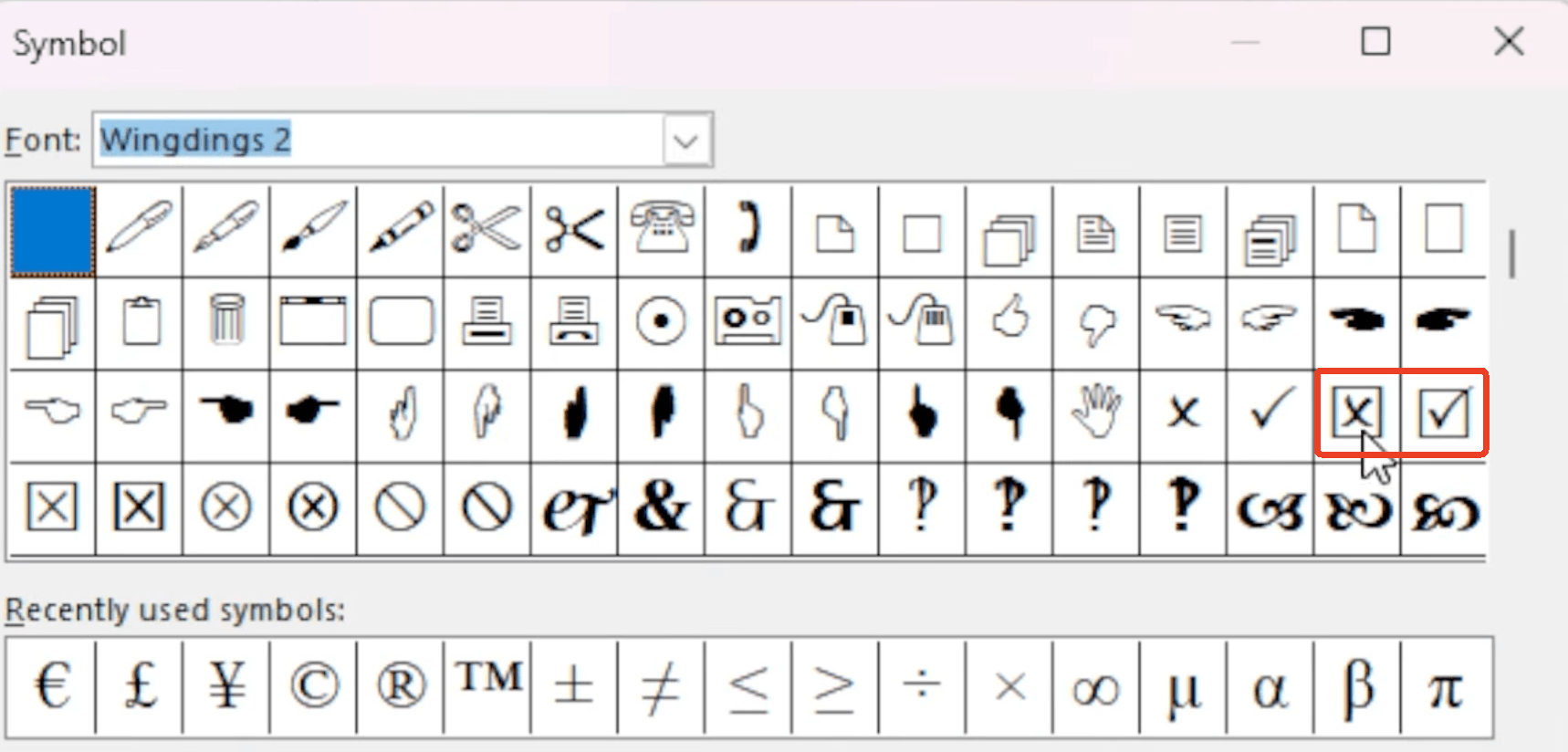This screenshot has height=752, width=1568.
Task: Pick the fax machine symbol
Action: click(575, 321)
